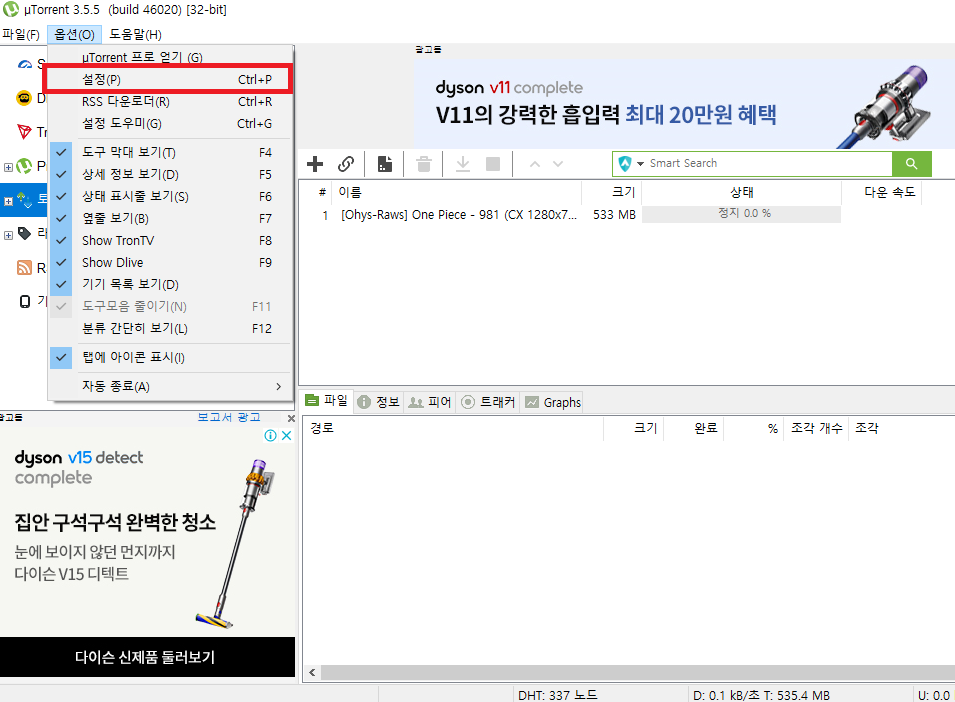This screenshot has height=702, width=955.
Task: Click scrollbar left arrow in files pane
Action: (x=312, y=673)
